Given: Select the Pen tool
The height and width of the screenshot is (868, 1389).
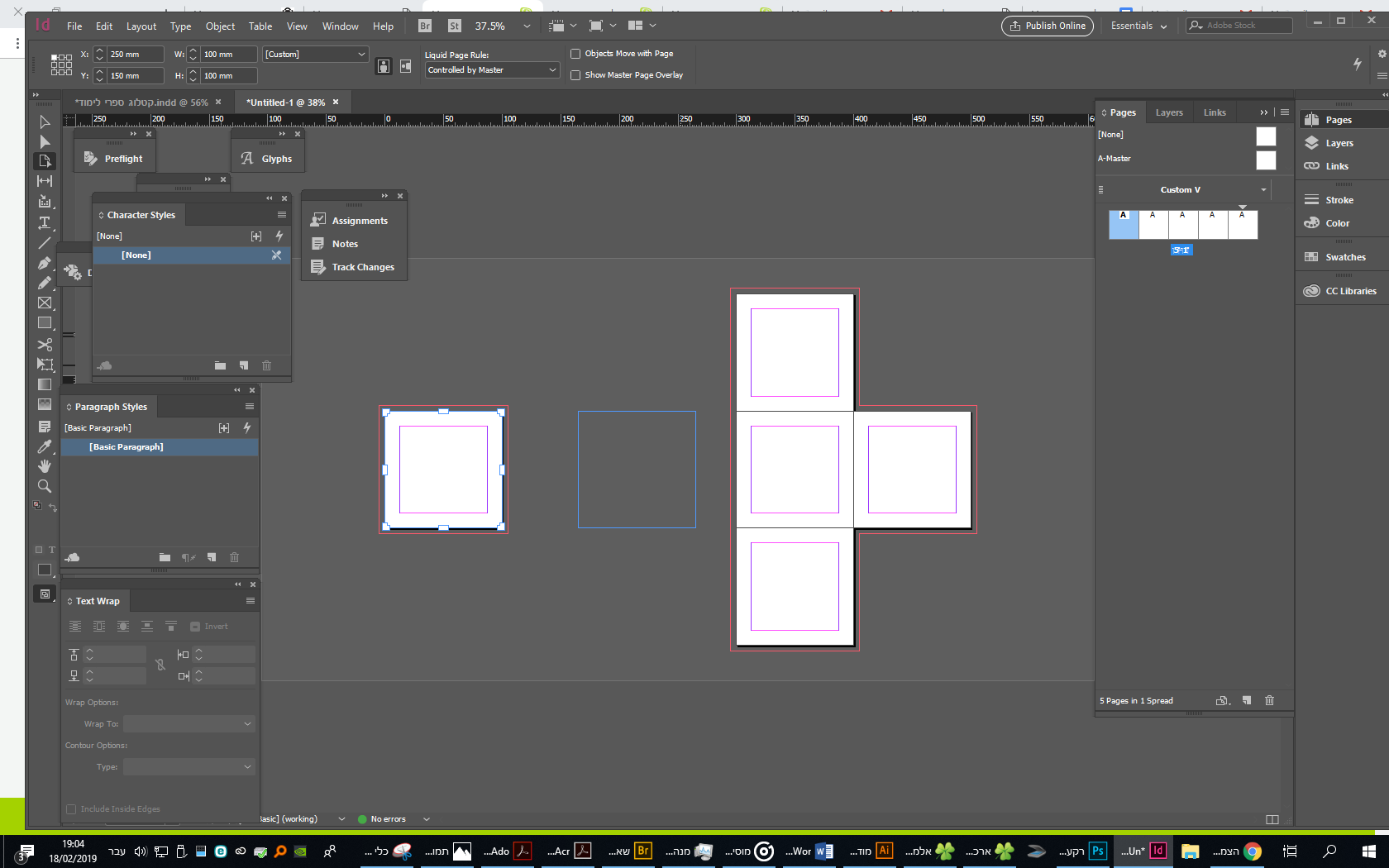Looking at the screenshot, I should pyautogui.click(x=45, y=263).
